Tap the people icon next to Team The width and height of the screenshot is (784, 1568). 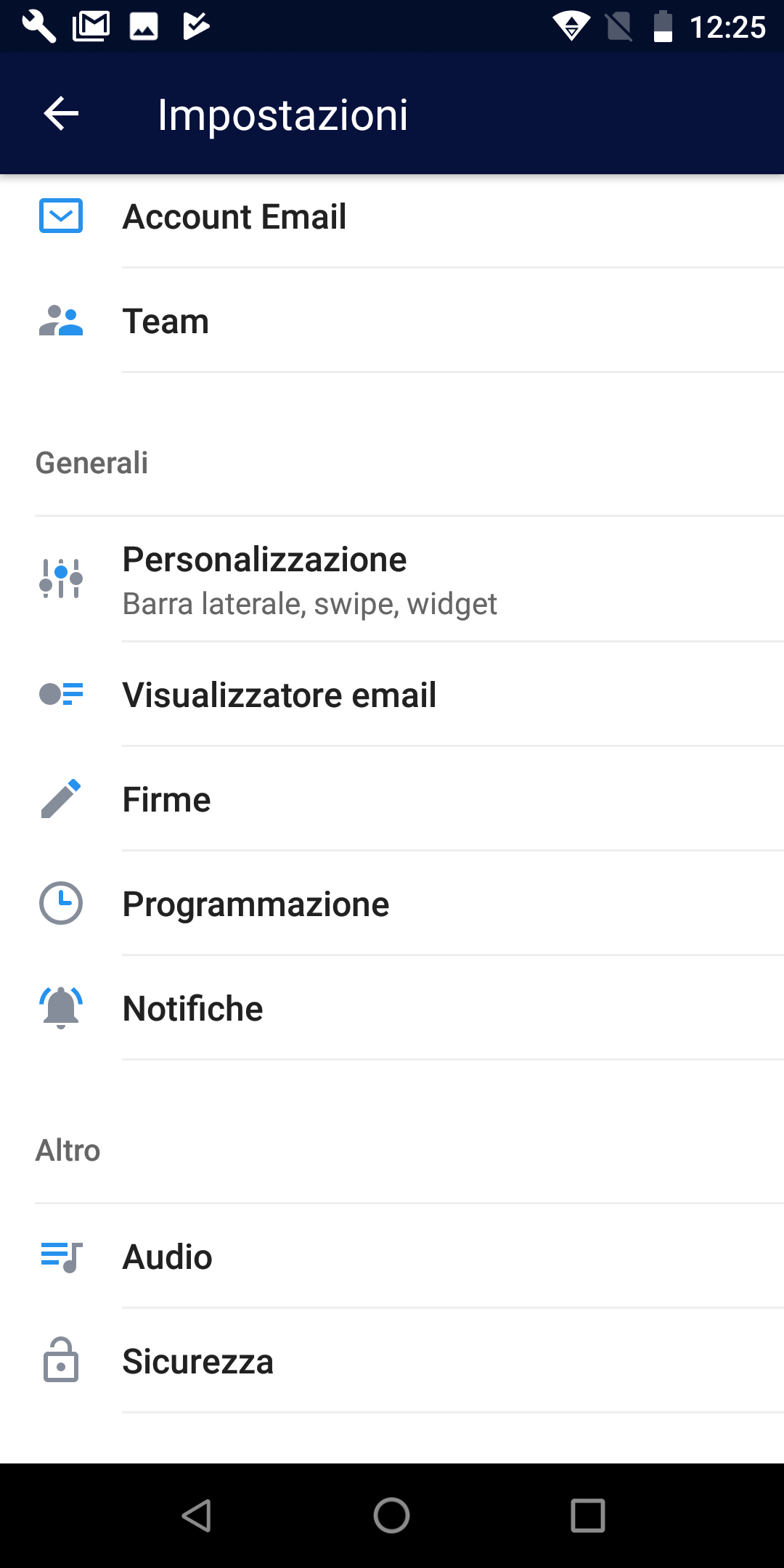tap(61, 321)
